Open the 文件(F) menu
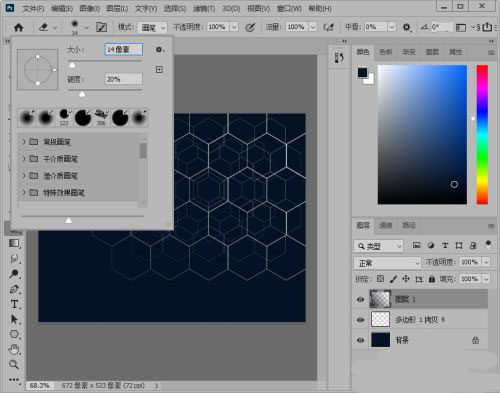This screenshot has width=500, height=393. coord(33,8)
